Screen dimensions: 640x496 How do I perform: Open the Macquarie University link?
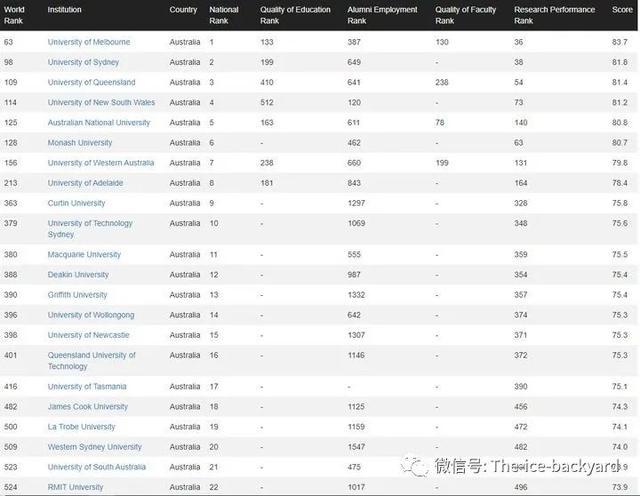click(x=84, y=255)
